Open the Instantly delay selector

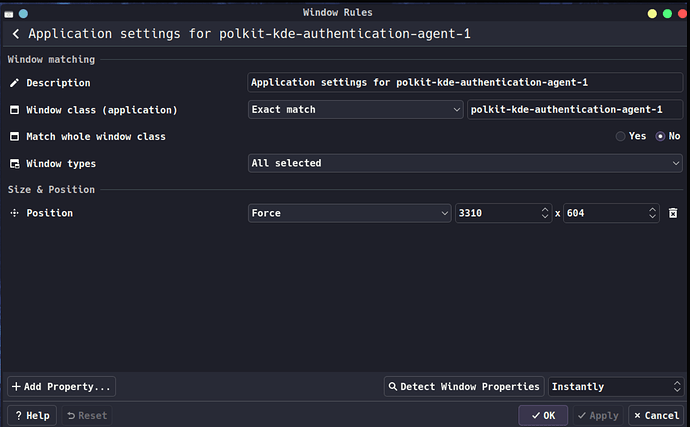point(615,386)
